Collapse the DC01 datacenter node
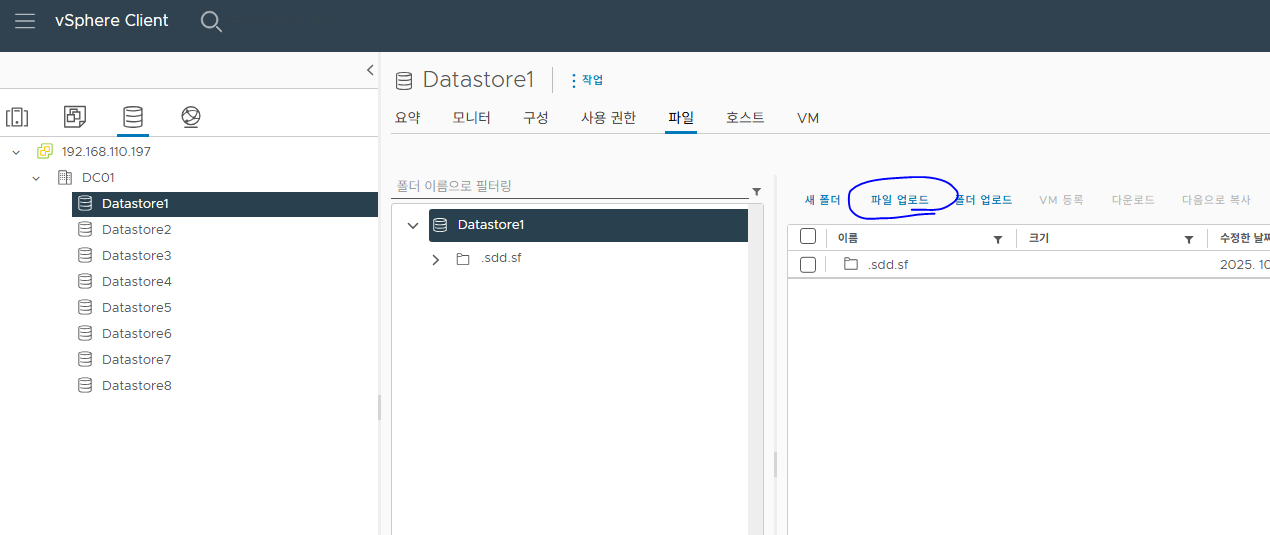Screen dimensions: 1270x535 tap(36, 177)
